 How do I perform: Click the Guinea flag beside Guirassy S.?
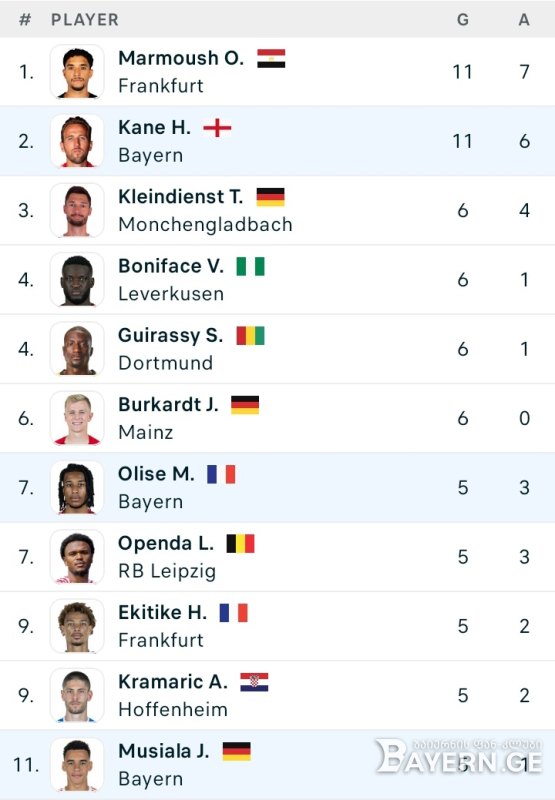[x=250, y=336]
